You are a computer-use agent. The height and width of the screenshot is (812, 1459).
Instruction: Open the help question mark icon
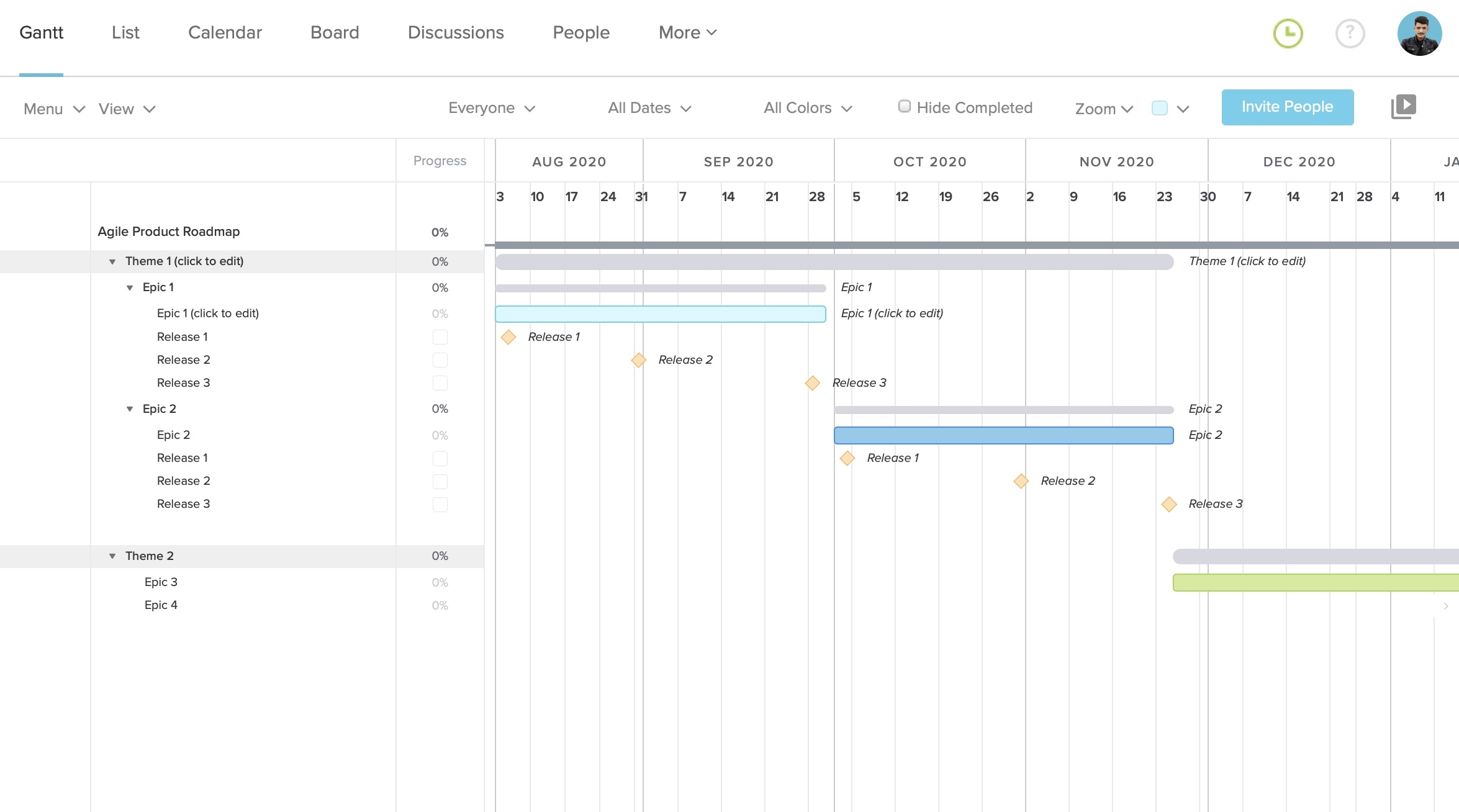[1350, 34]
